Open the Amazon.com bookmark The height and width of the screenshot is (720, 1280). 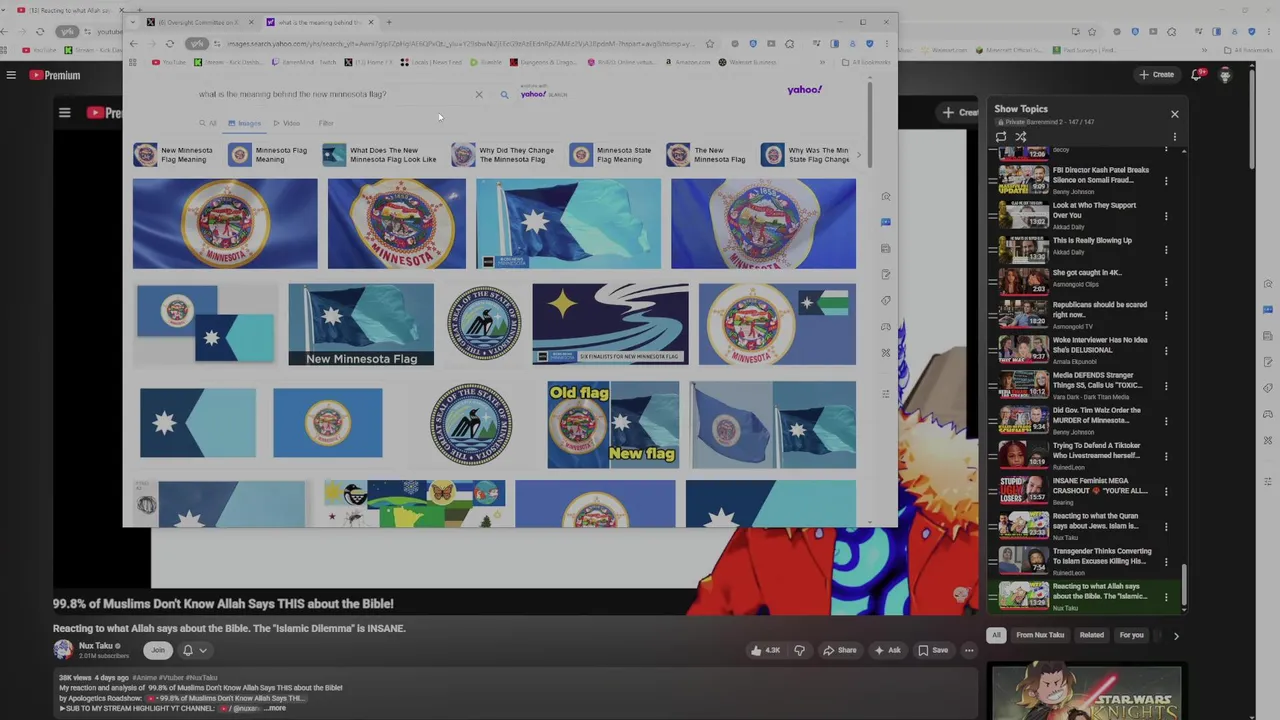pyautogui.click(x=687, y=62)
